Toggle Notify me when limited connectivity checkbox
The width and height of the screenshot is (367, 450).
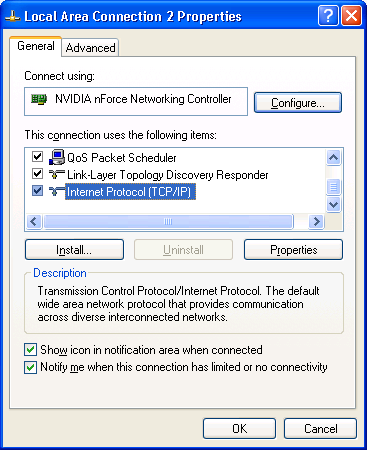(x=30, y=368)
